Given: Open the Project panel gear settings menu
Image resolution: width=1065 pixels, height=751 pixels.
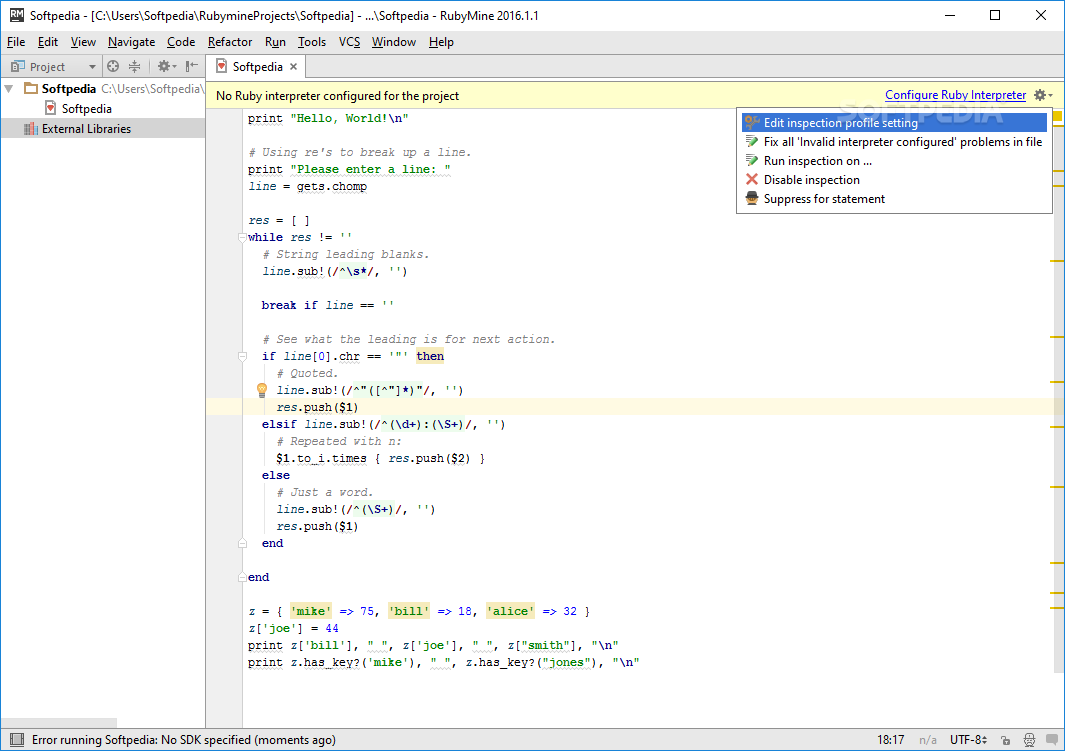Looking at the screenshot, I should click(x=166, y=67).
